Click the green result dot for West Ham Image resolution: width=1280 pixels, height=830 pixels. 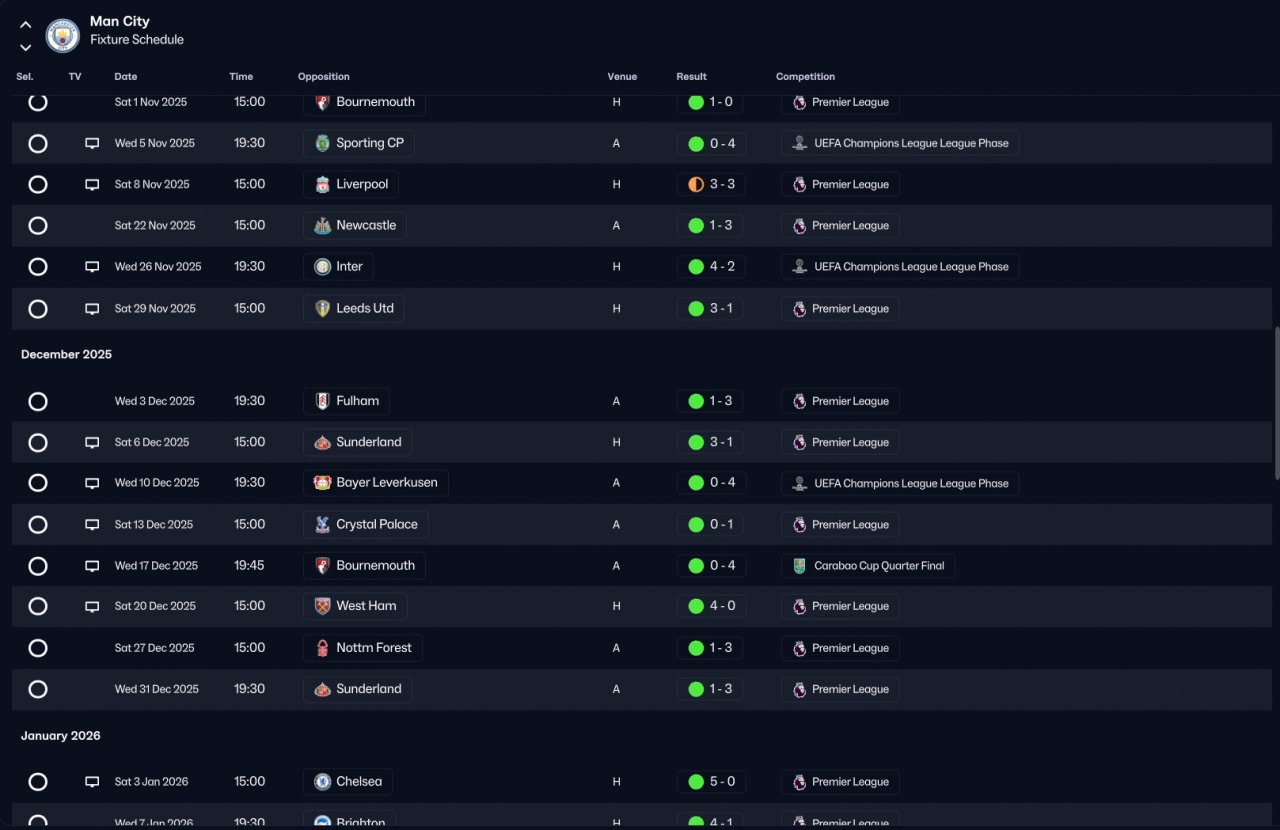696,606
